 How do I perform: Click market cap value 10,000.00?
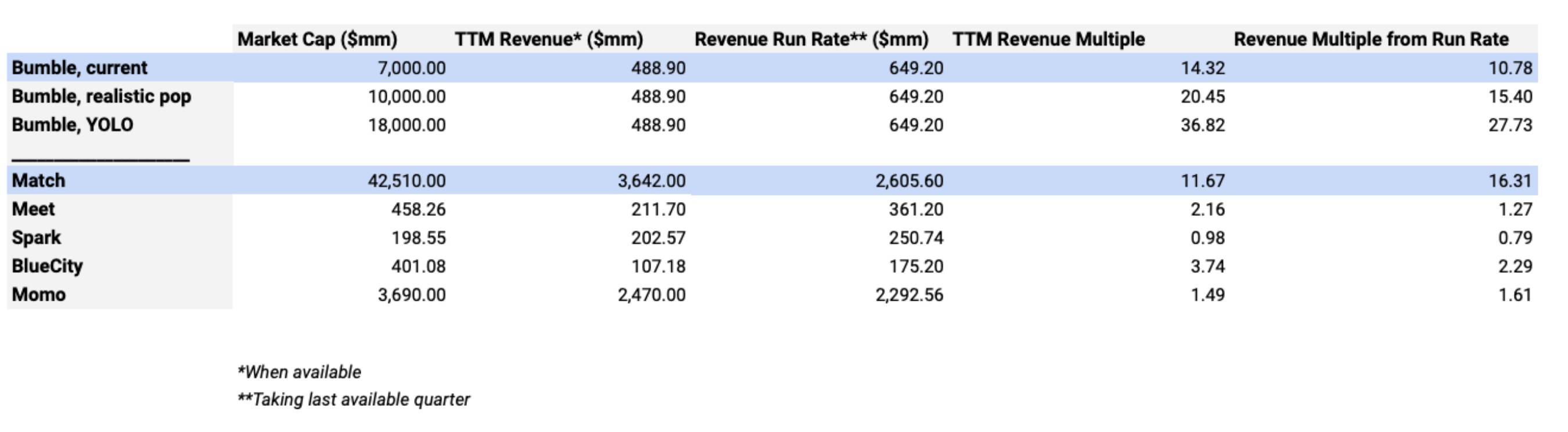tap(407, 97)
